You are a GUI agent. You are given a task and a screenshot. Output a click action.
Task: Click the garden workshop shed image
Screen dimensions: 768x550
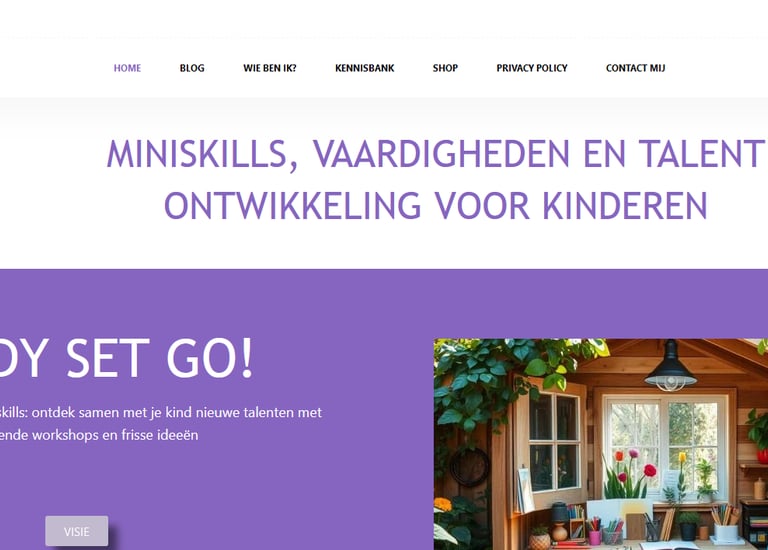600,444
